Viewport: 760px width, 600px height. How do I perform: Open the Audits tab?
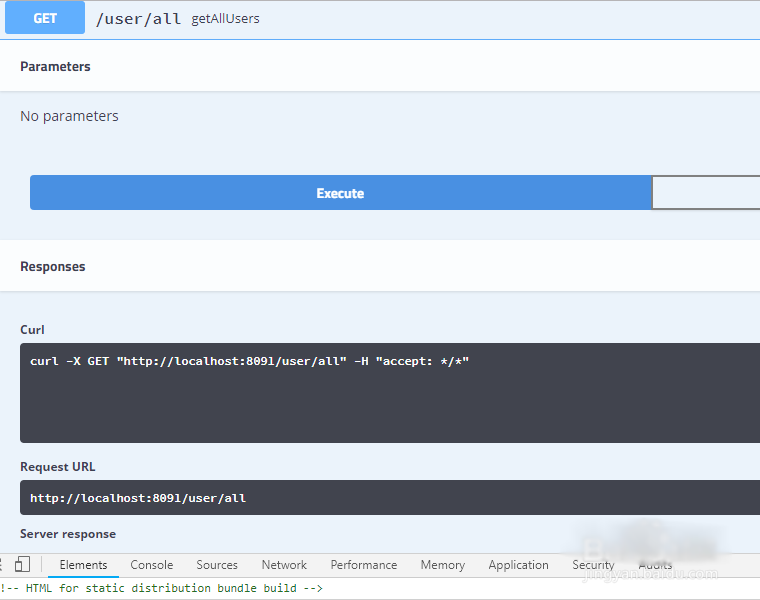pyautogui.click(x=655, y=565)
